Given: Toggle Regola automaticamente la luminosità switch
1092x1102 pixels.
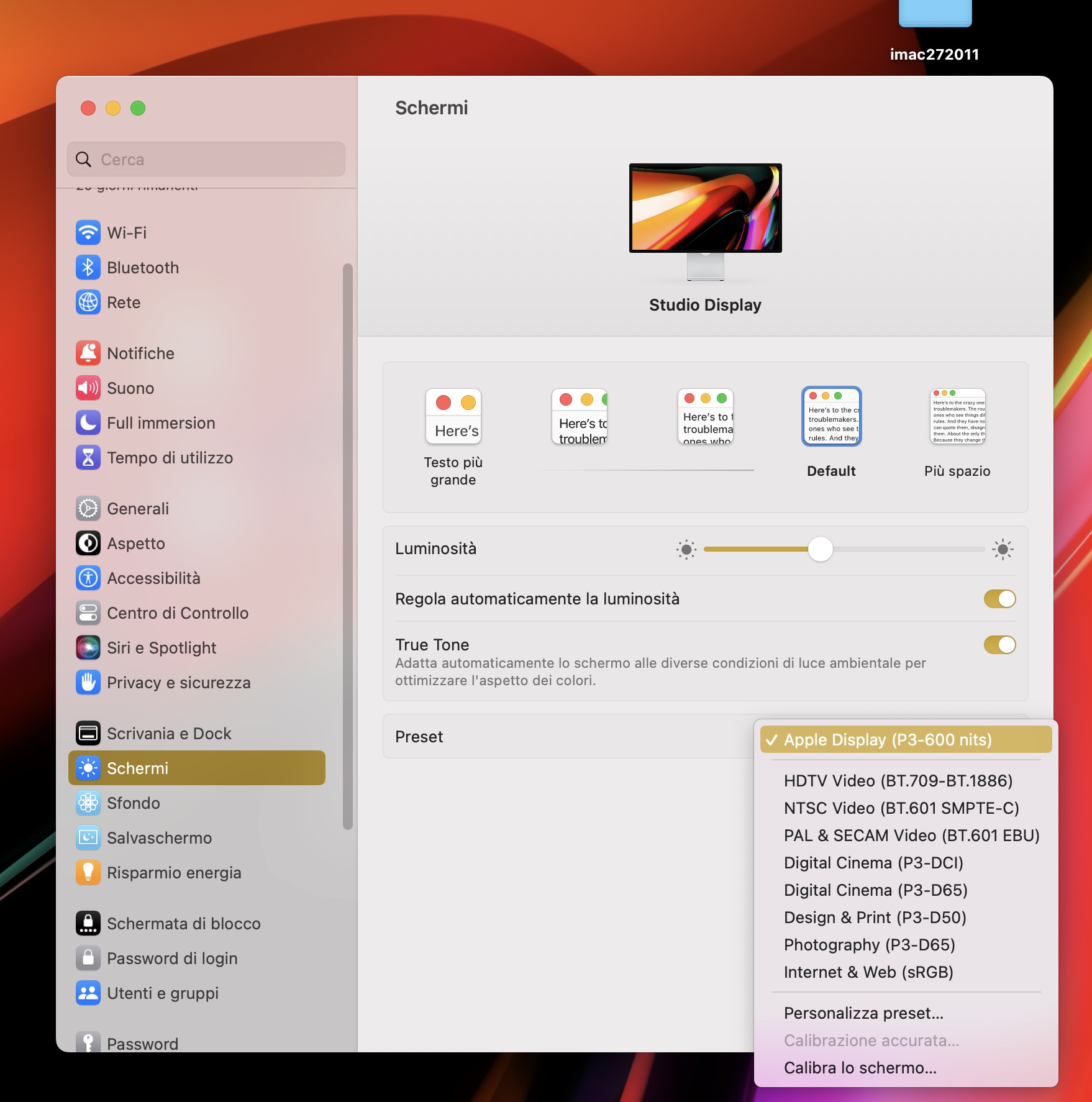Looking at the screenshot, I should click(999, 599).
